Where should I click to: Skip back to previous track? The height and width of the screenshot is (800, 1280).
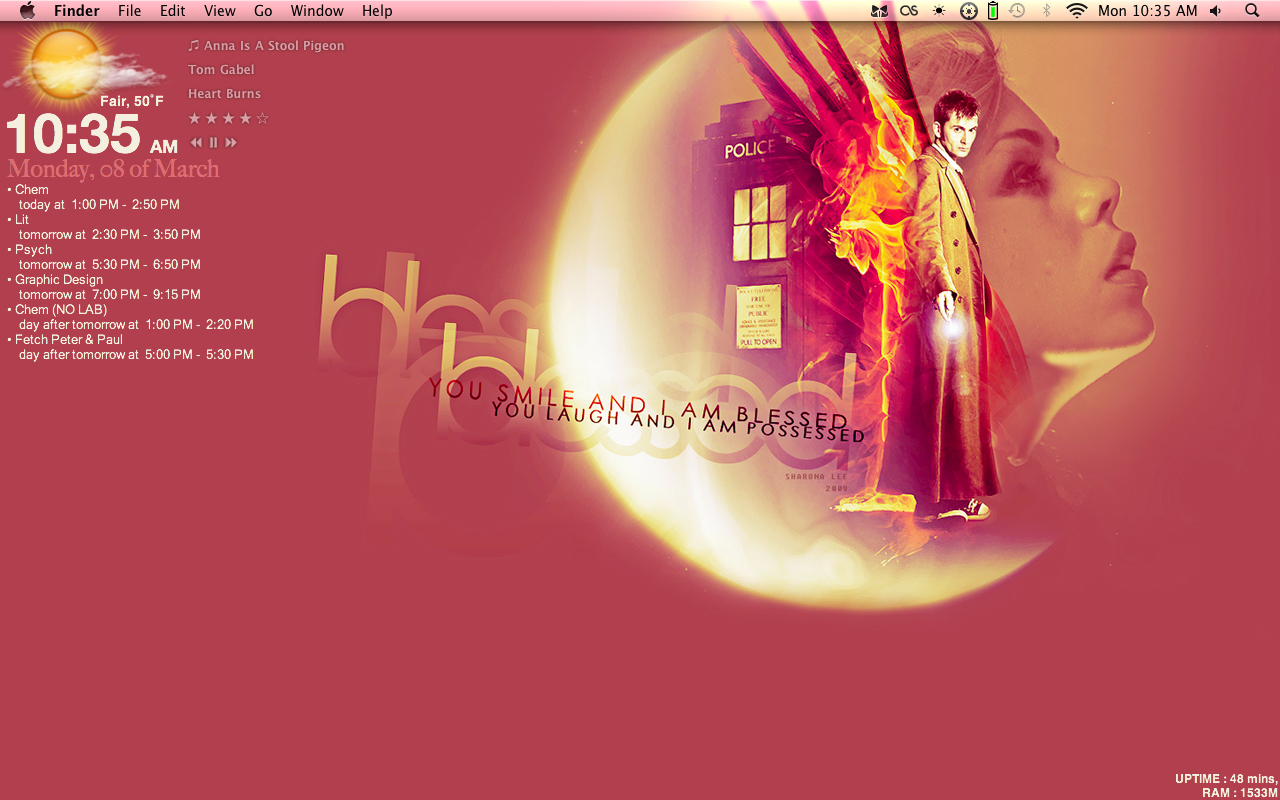point(196,143)
